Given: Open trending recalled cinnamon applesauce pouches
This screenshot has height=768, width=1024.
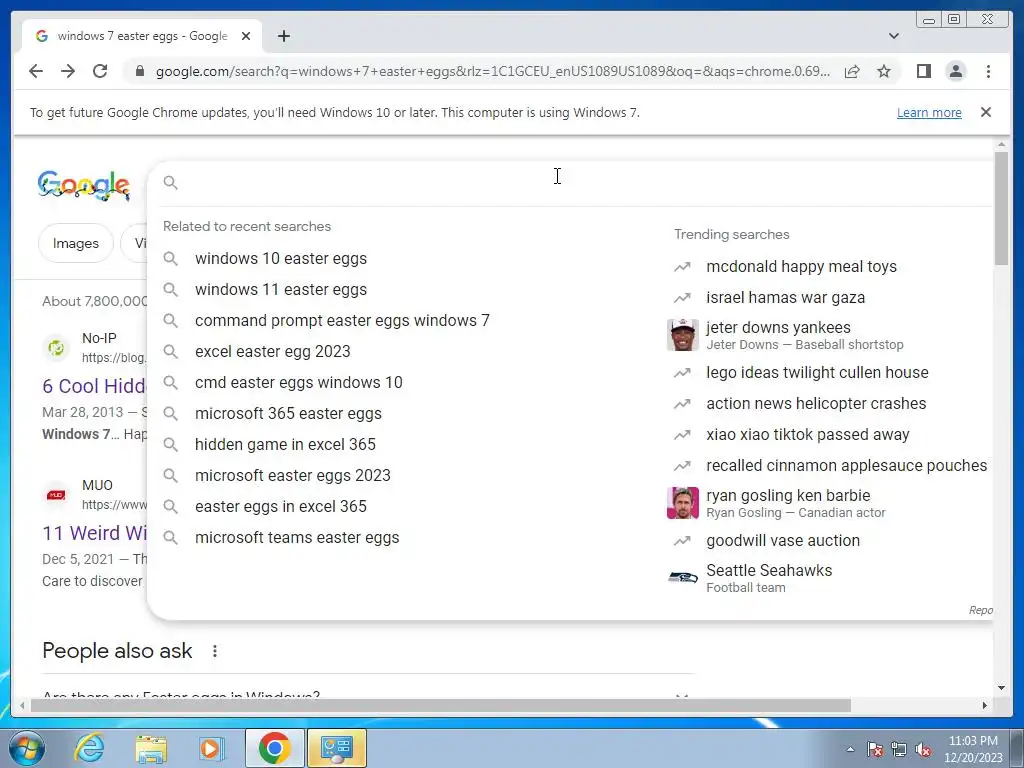Looking at the screenshot, I should 846,466.
